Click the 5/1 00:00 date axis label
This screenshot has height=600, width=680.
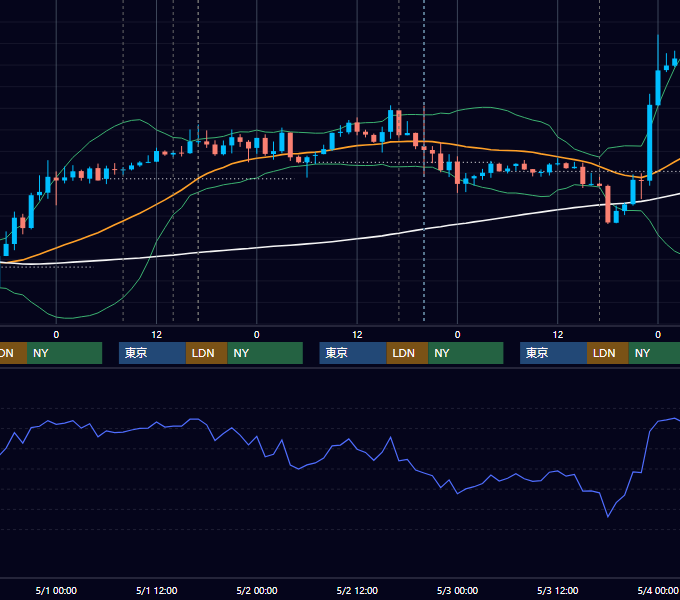coord(56,590)
